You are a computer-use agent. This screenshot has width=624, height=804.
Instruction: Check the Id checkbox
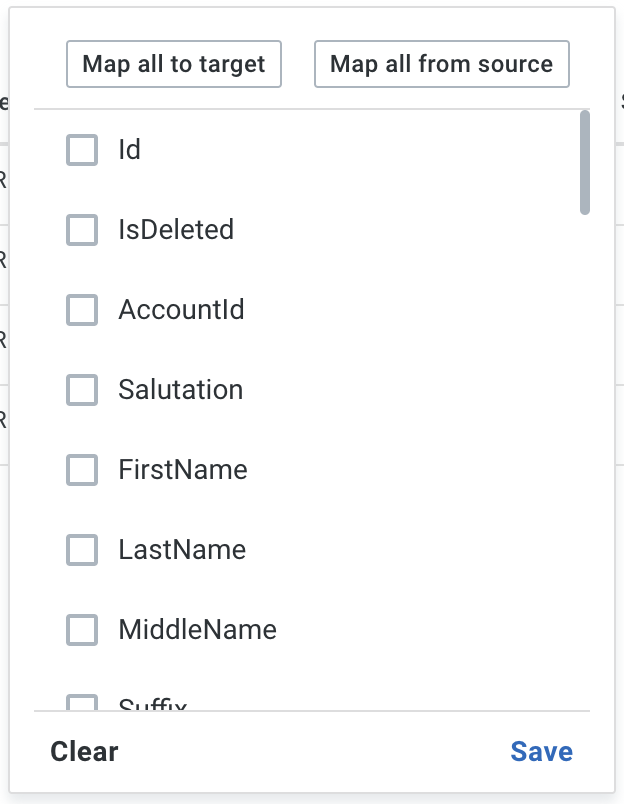click(x=82, y=150)
